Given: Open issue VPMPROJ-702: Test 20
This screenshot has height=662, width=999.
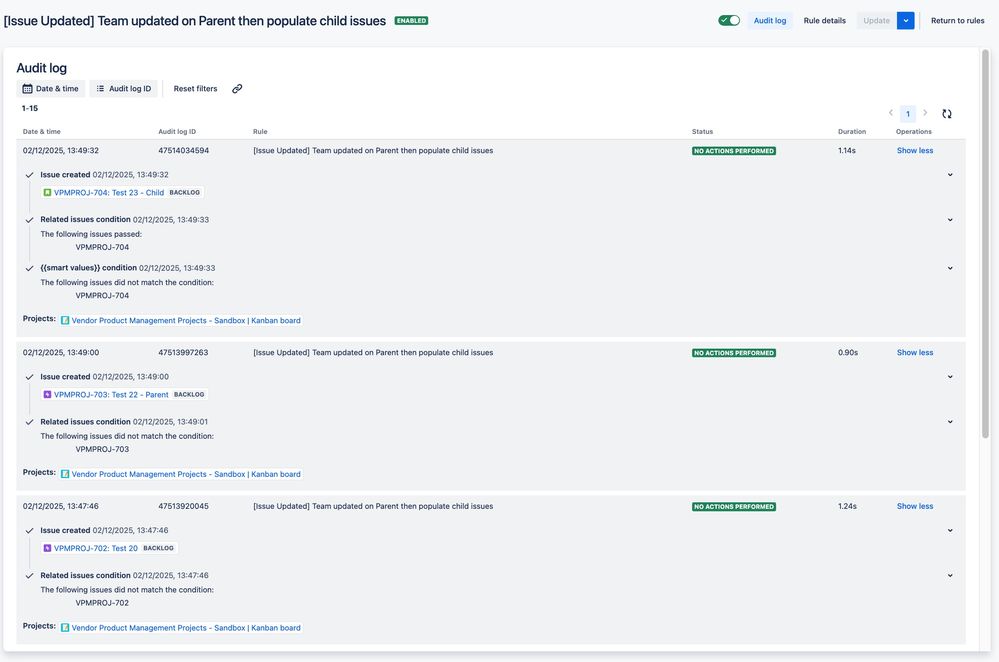Looking at the screenshot, I should [96, 548].
